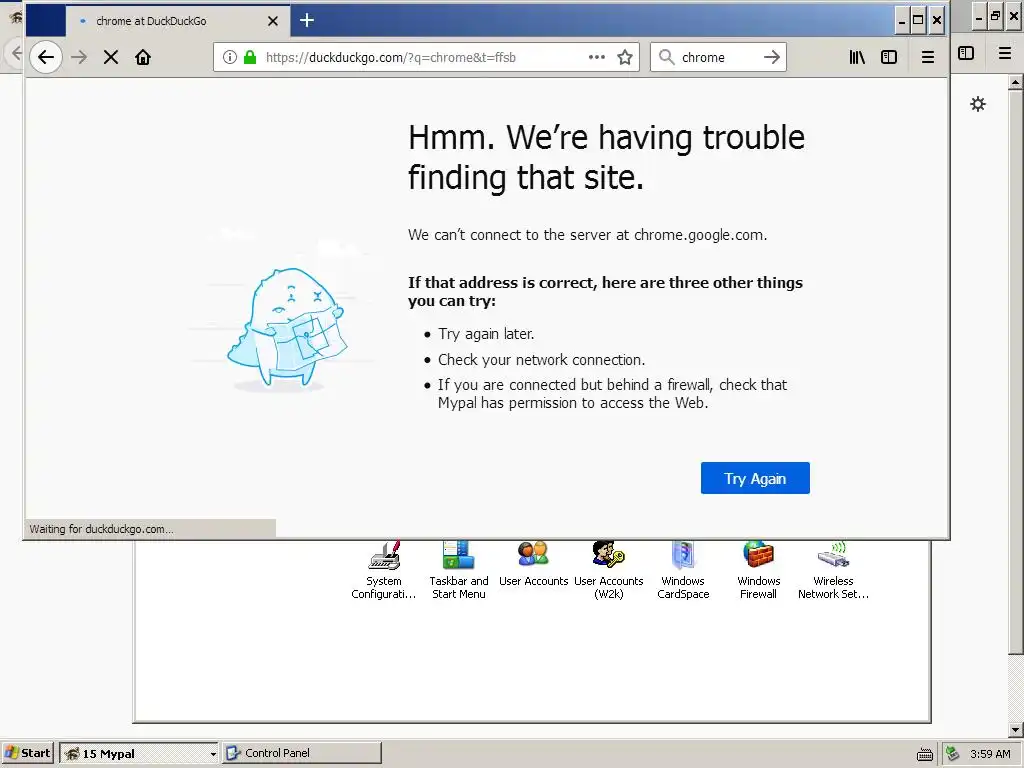1024x768 pixels.
Task: Open Taskbar and Start Menu item
Action: 458,571
